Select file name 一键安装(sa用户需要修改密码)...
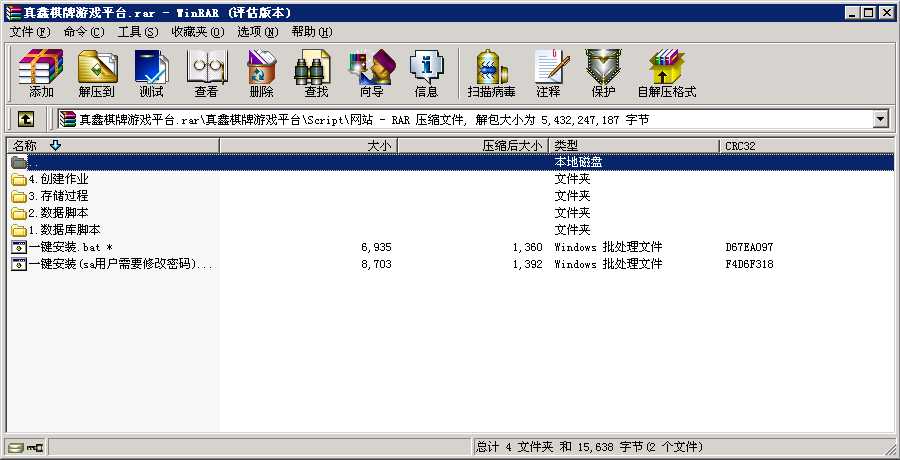The width and height of the screenshot is (900, 460). point(121,264)
